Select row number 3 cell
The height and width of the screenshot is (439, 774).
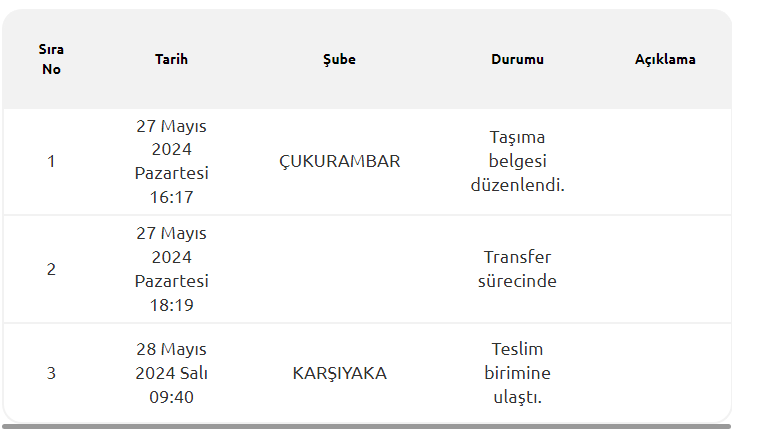pyautogui.click(x=51, y=373)
